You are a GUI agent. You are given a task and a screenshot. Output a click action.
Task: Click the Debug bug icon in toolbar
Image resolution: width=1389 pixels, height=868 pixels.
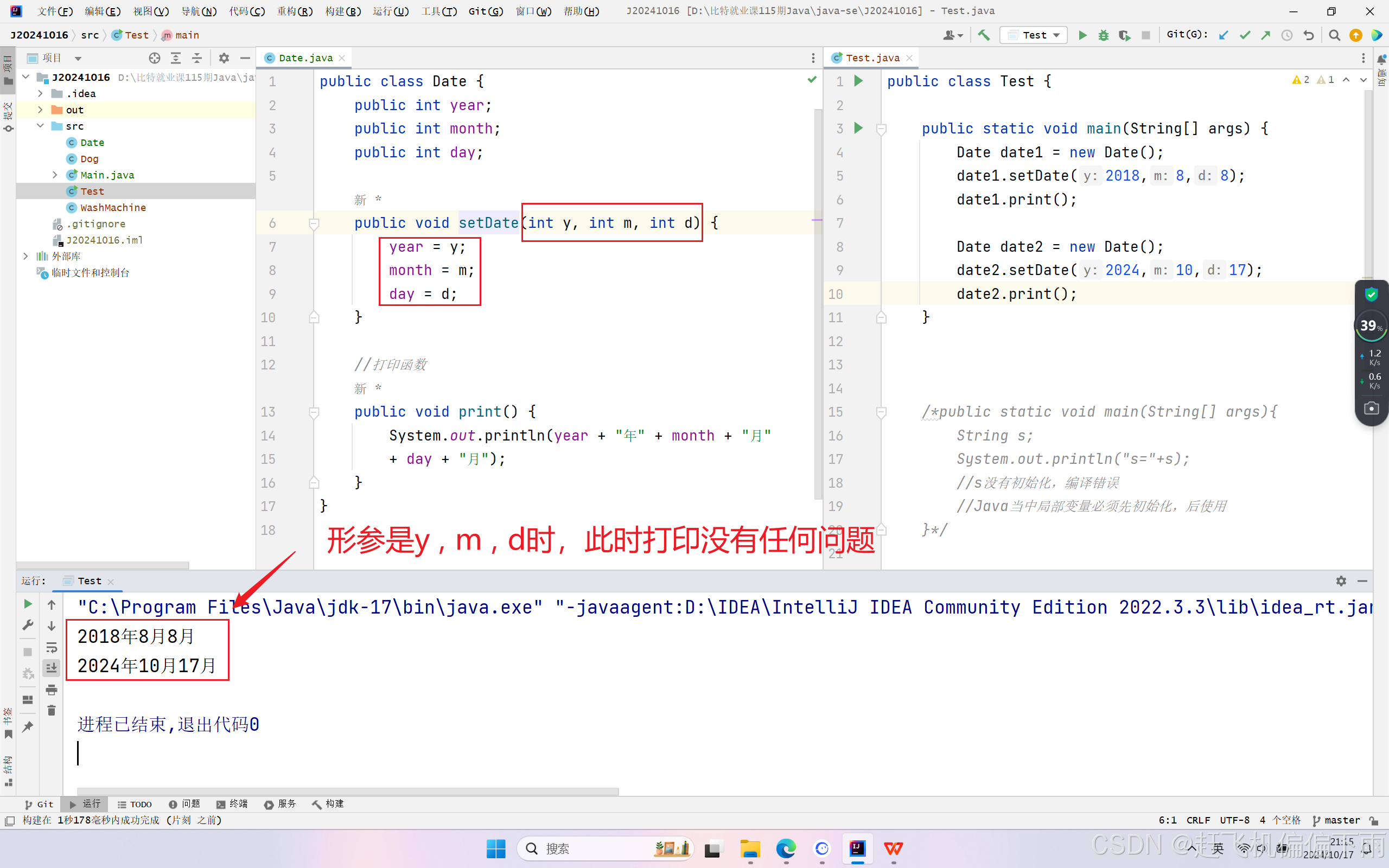[1103, 36]
